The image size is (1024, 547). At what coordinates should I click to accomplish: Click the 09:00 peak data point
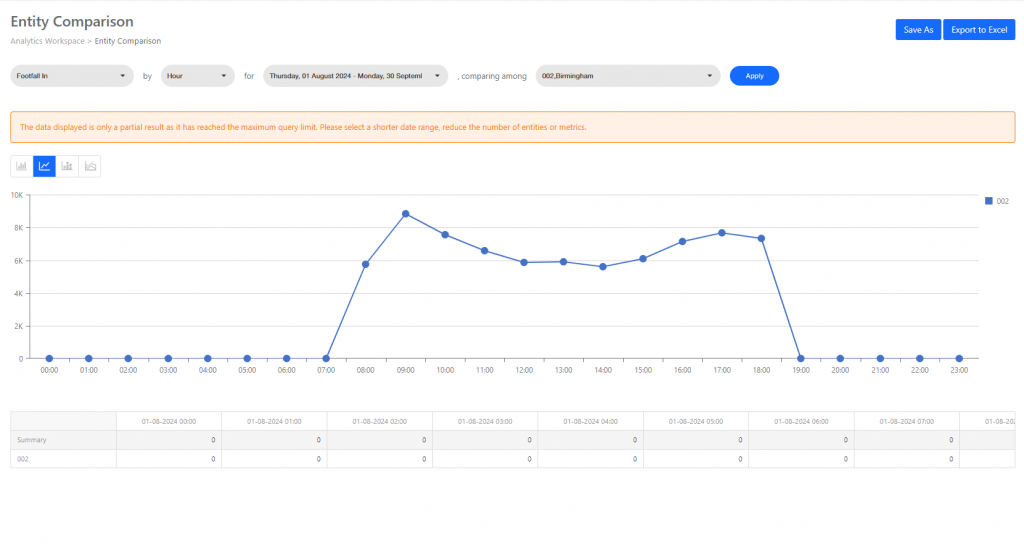(405, 214)
